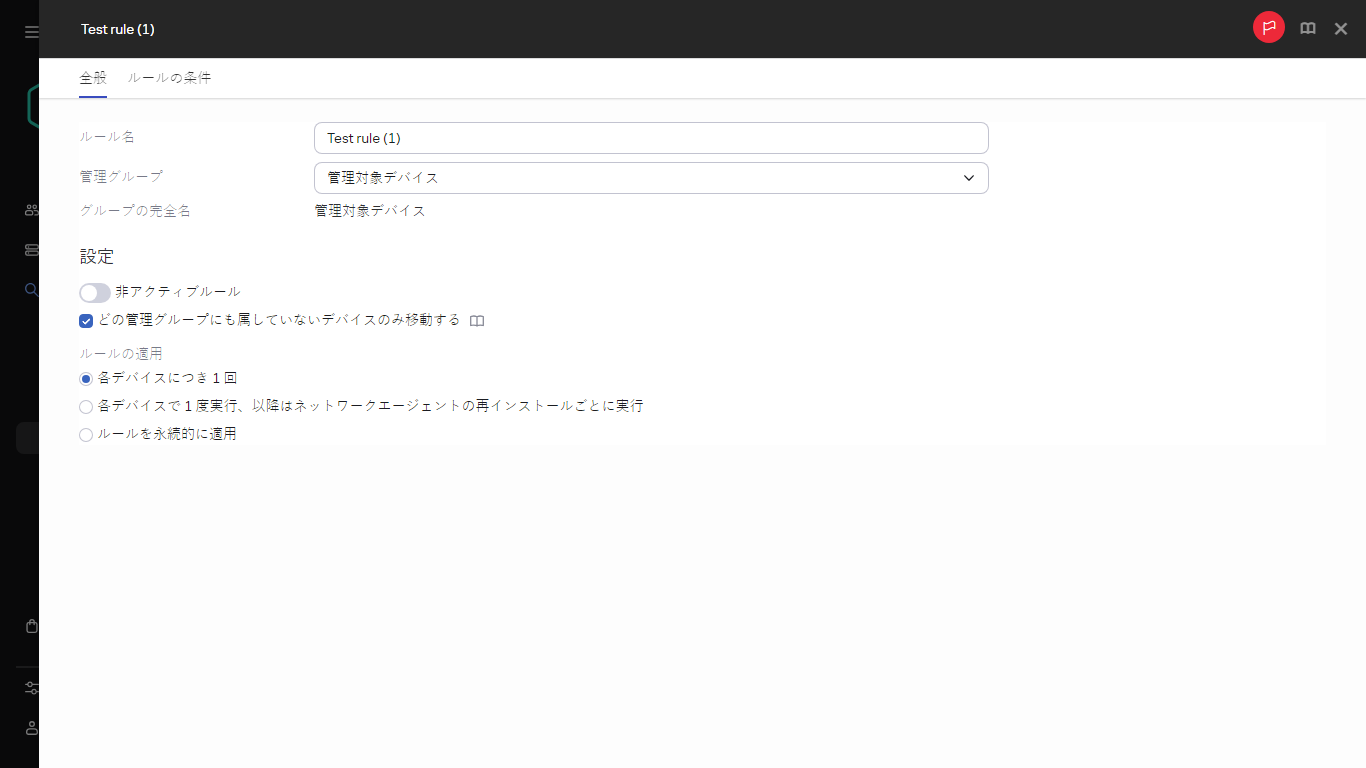Open the user management sidebar icon
This screenshot has width=1366, height=768.
(30, 209)
